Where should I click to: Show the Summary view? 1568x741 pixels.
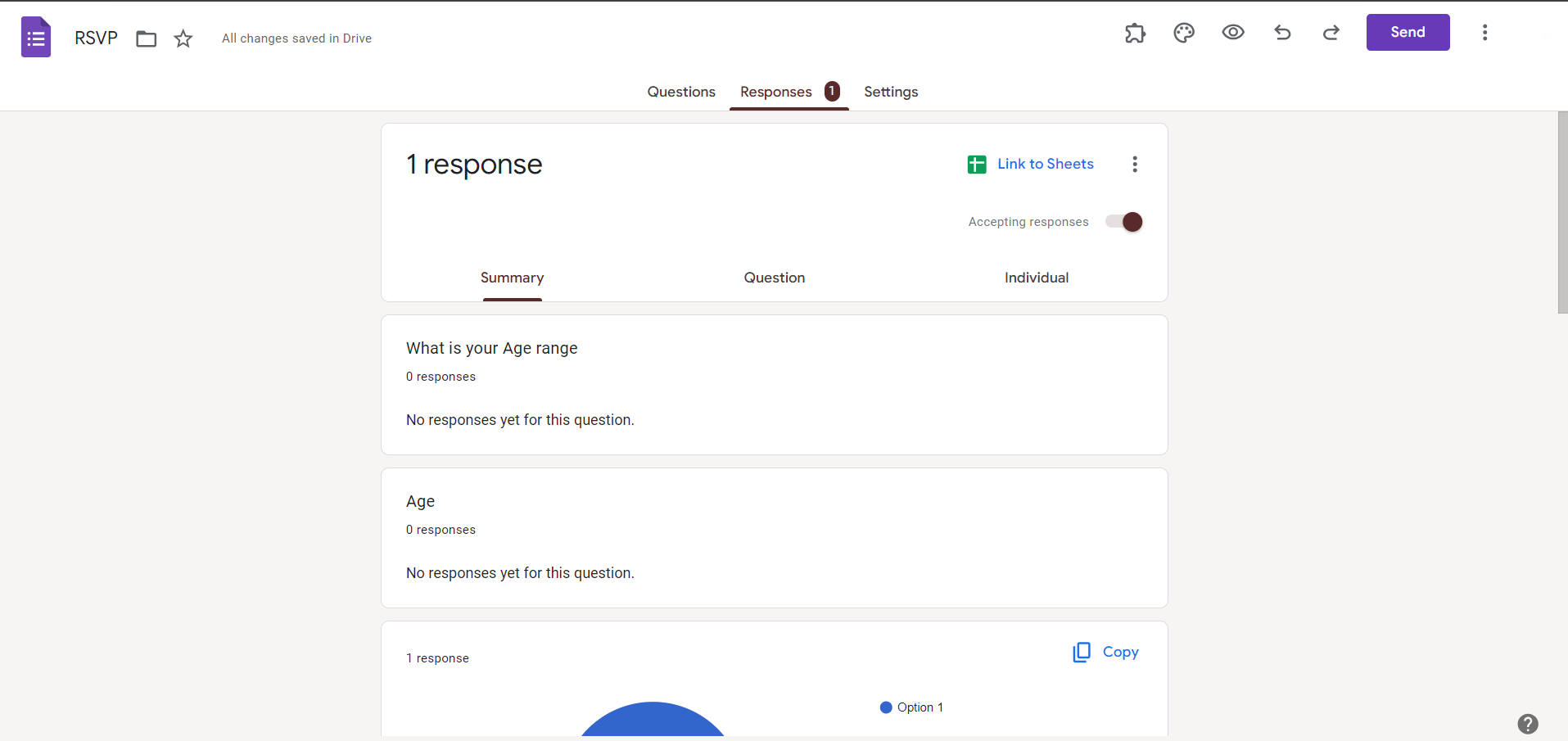512,278
